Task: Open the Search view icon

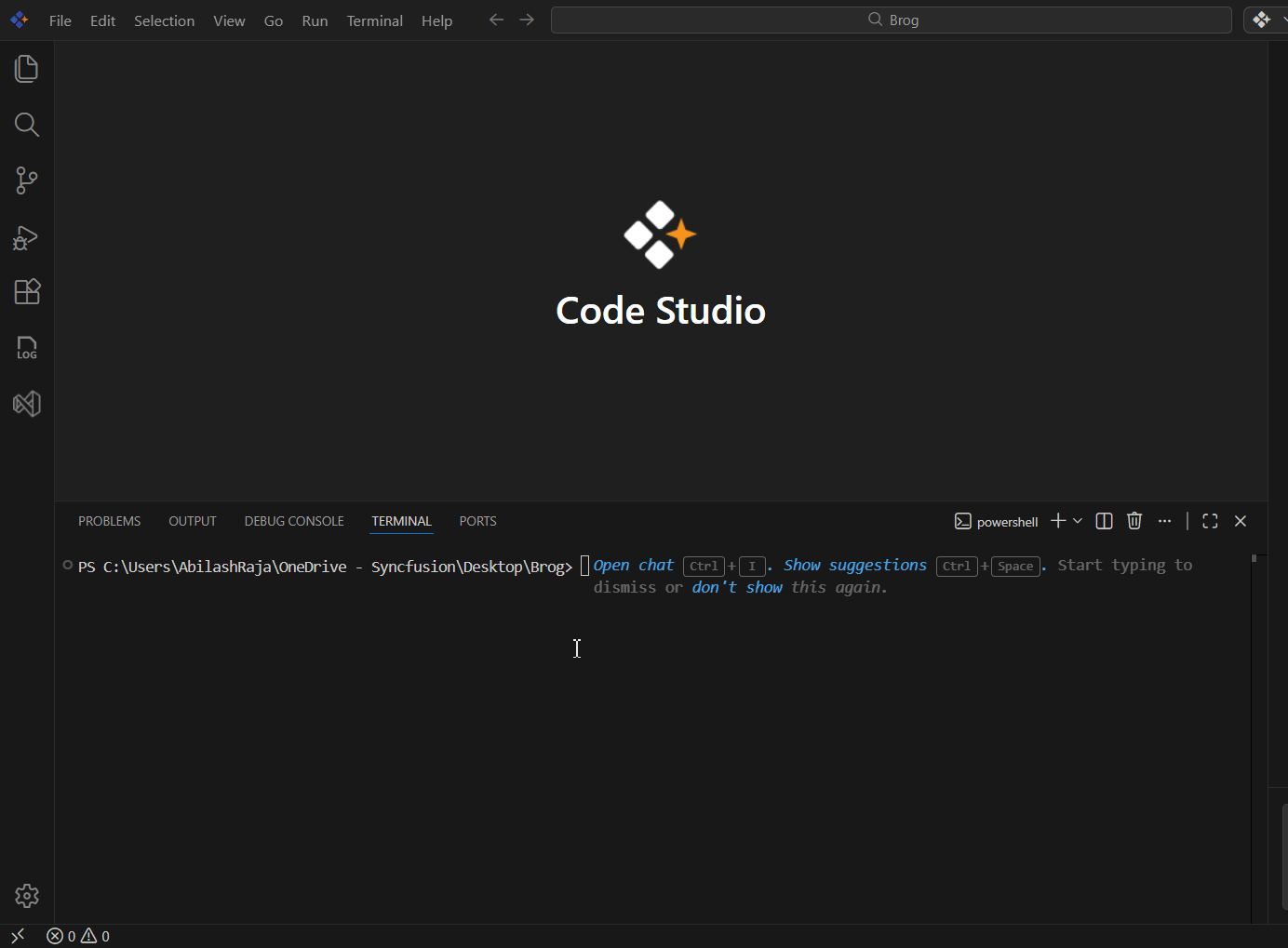Action: tap(27, 125)
